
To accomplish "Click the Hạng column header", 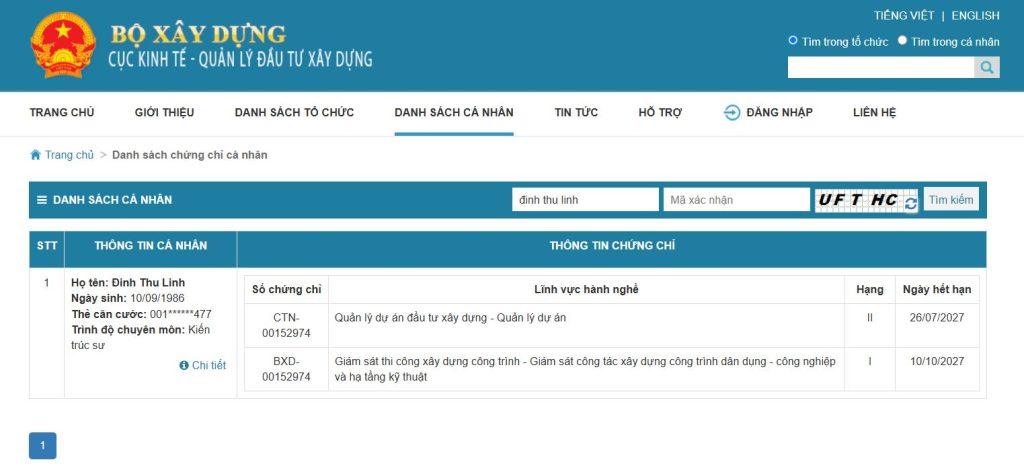I will (869, 289).
